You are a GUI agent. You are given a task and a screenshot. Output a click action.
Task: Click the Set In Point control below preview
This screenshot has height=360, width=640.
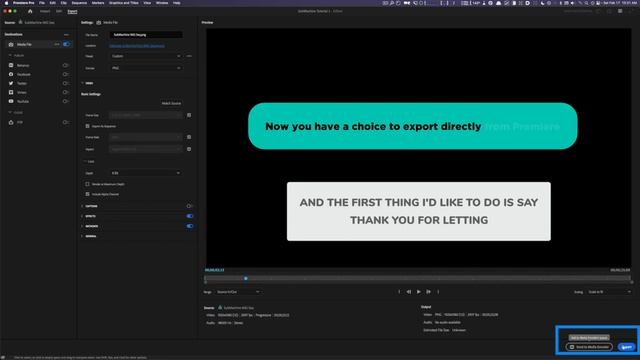[399, 292]
